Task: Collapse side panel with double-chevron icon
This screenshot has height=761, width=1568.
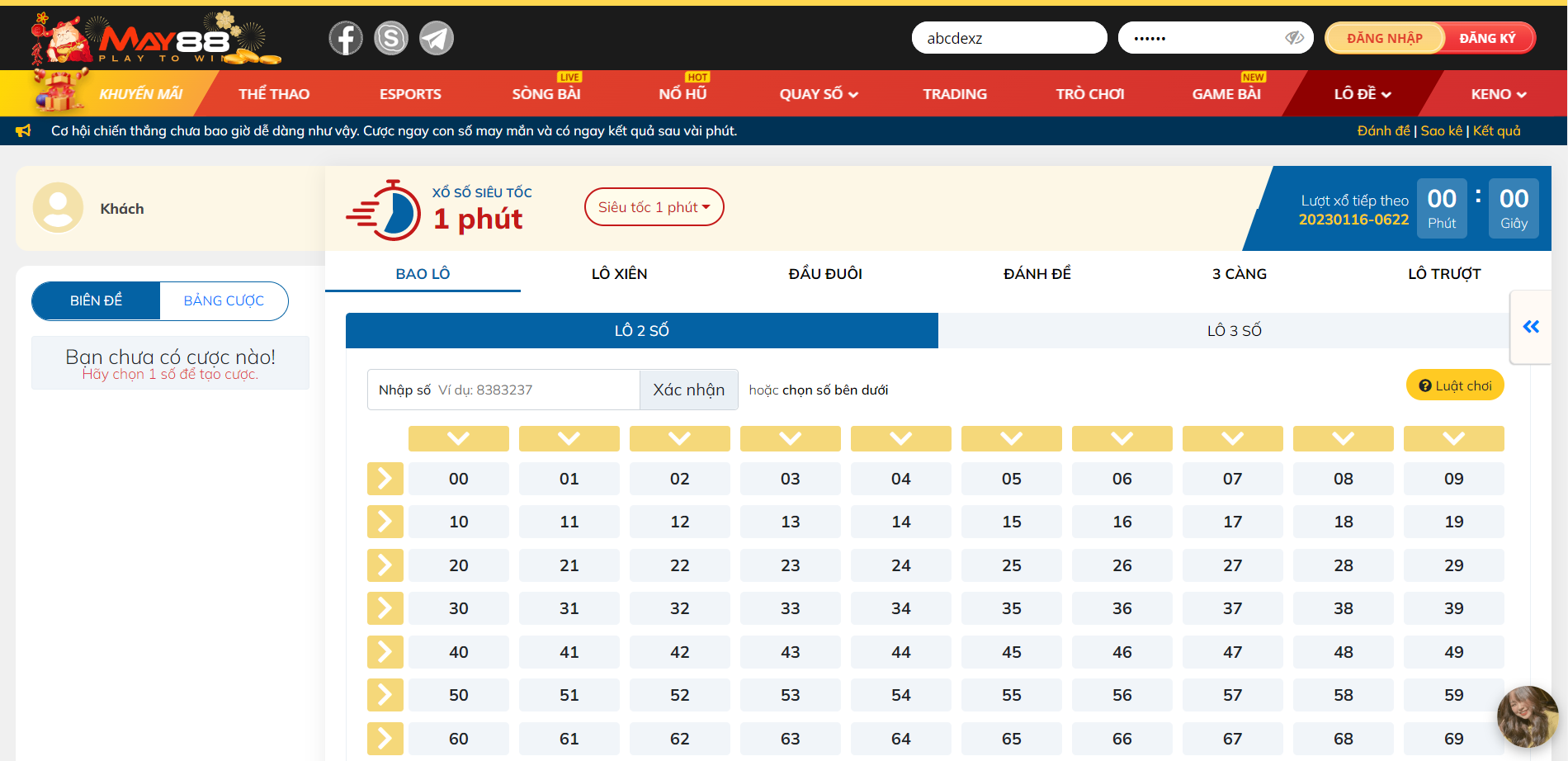Action: tap(1531, 327)
